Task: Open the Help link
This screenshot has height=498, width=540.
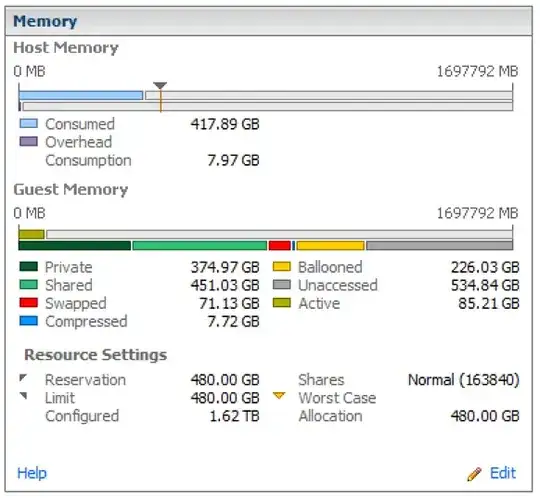Action: (x=32, y=473)
